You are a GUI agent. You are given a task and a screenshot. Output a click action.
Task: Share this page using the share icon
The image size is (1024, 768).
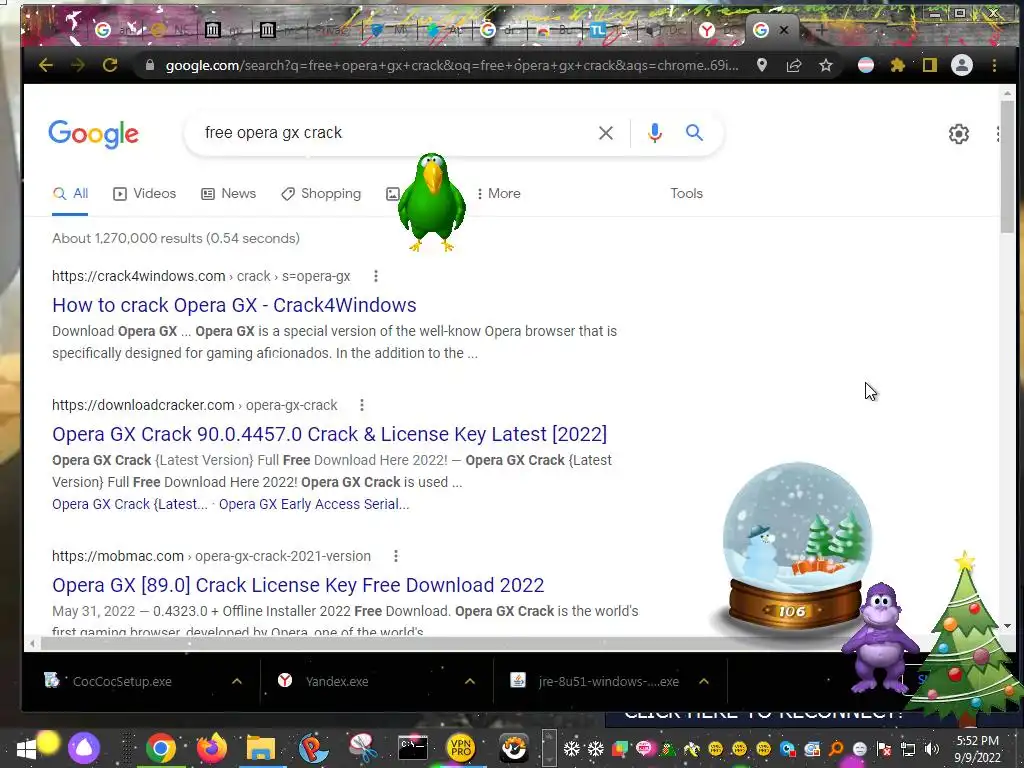(x=793, y=65)
